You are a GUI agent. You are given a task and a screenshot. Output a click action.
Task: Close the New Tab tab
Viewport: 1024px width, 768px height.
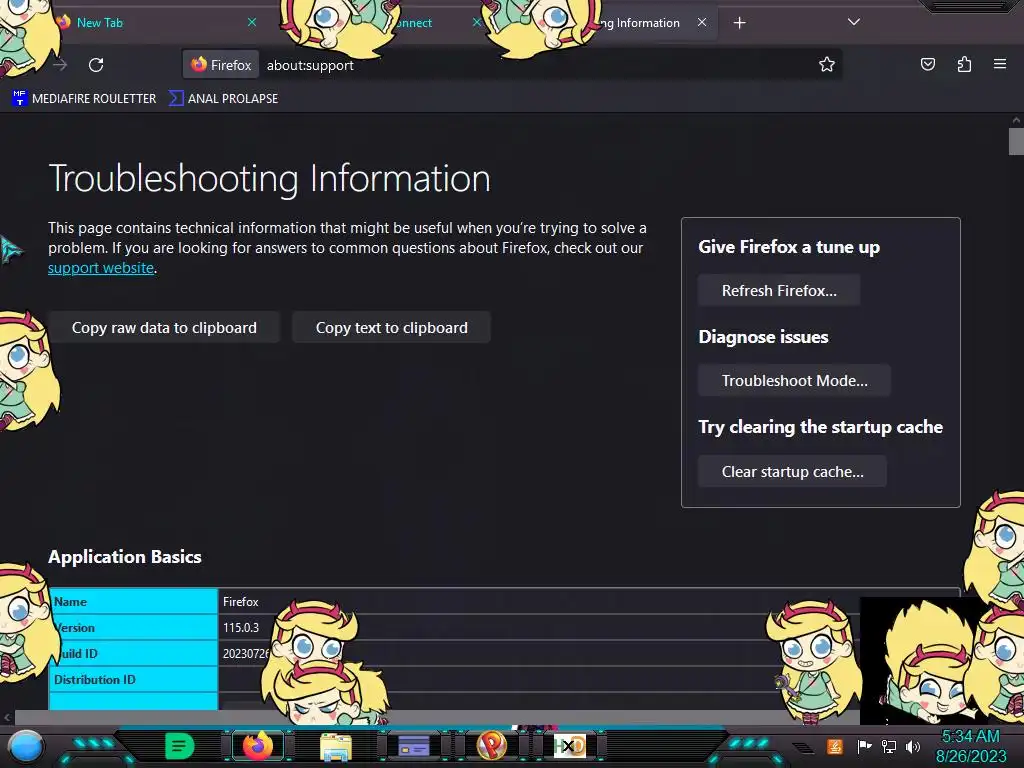pos(251,22)
